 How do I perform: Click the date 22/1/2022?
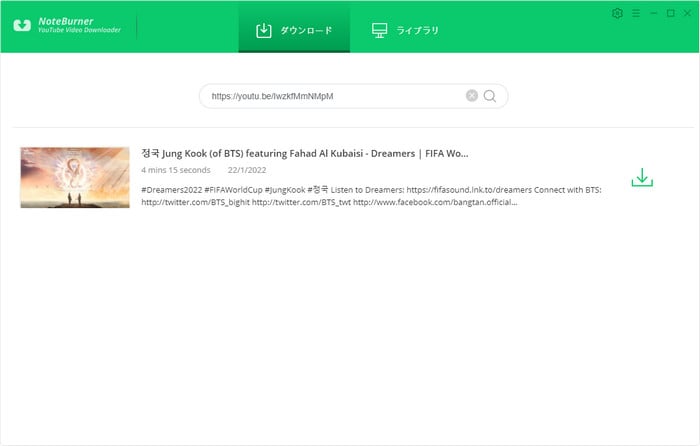click(x=247, y=170)
